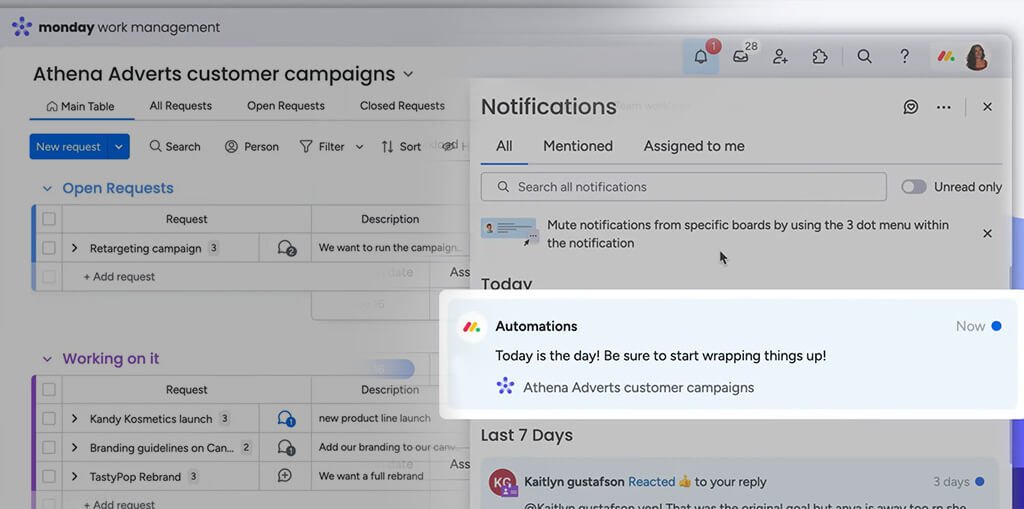Click the Athena Adverts board icon in notification
The width and height of the screenshot is (1024, 509).
505,387
